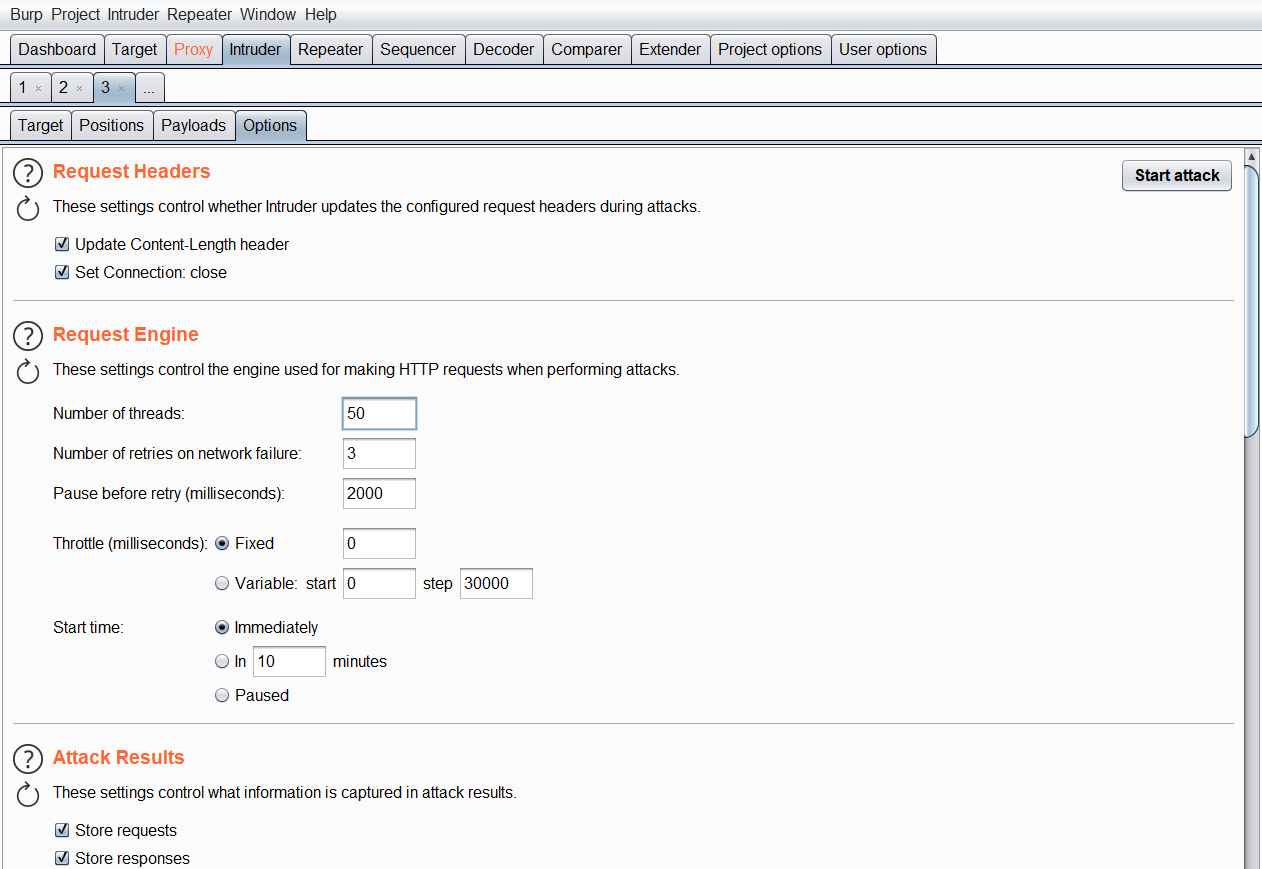The height and width of the screenshot is (869, 1262).
Task: Open the Options sub-tab
Action: coord(270,125)
